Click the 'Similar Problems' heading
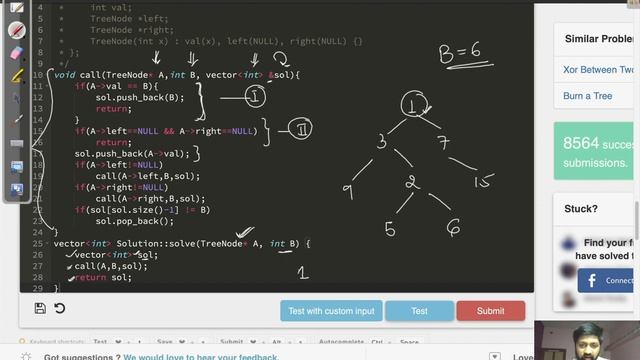The image size is (640, 360). coord(599,39)
